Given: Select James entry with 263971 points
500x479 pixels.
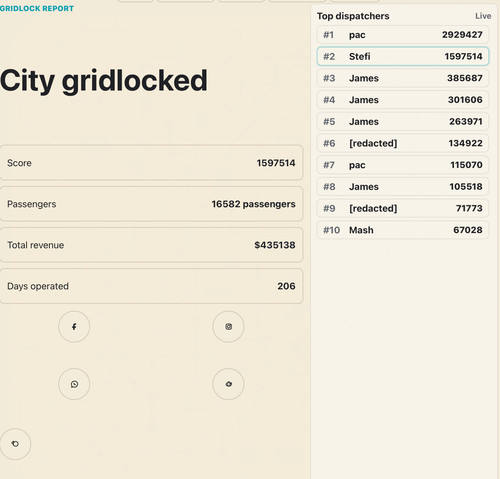Looking at the screenshot, I should pyautogui.click(x=403, y=121).
